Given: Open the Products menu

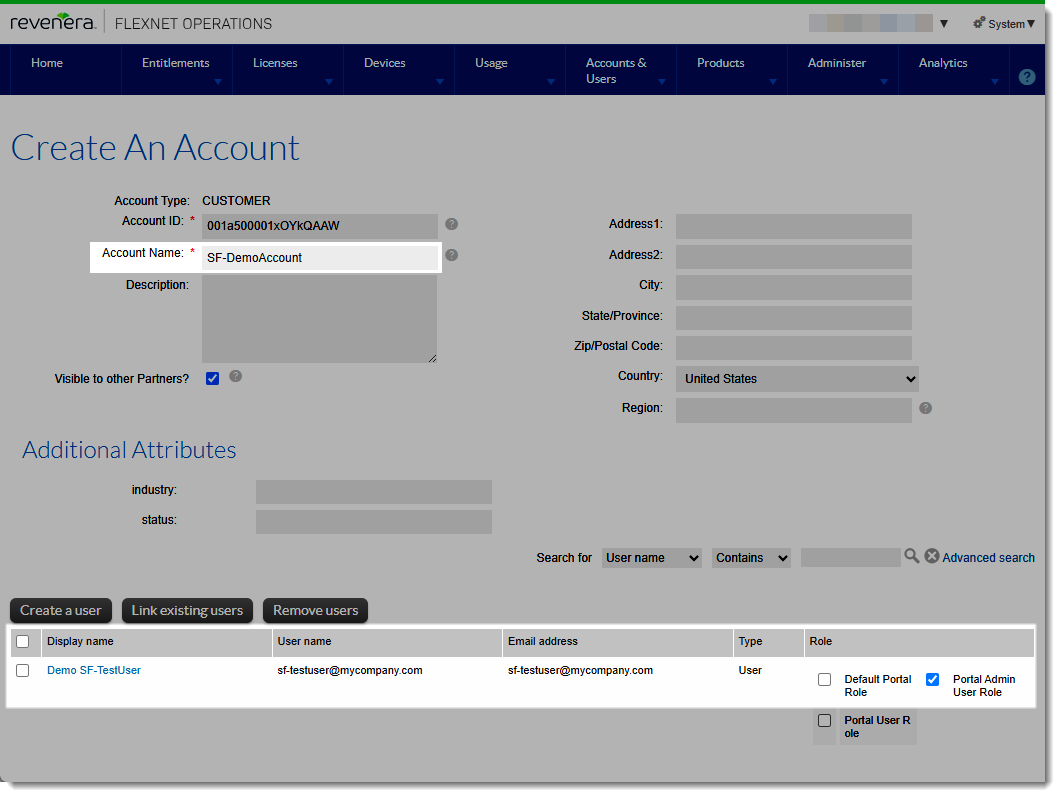Looking at the screenshot, I should pos(721,63).
